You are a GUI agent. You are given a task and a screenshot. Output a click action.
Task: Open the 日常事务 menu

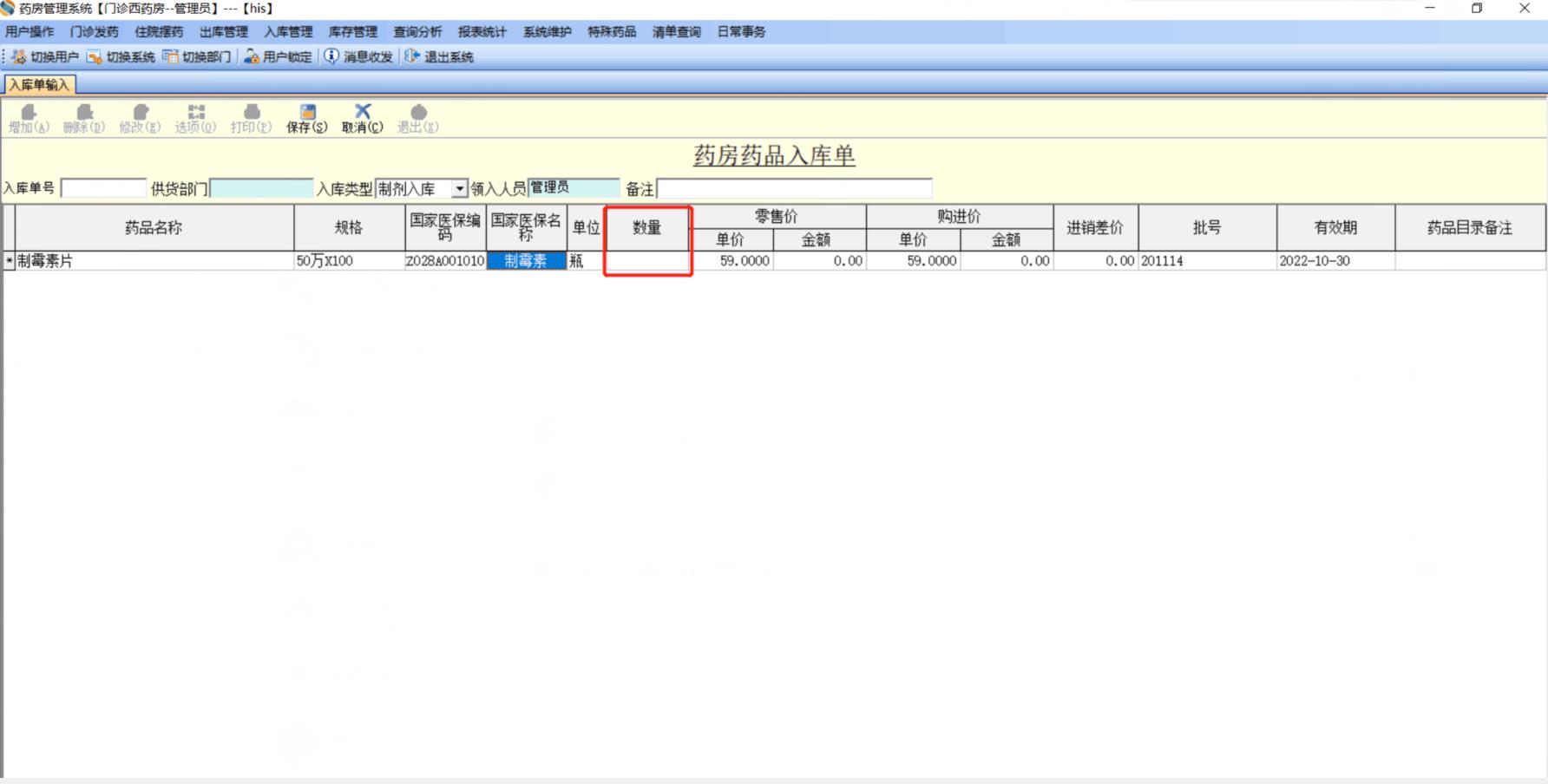point(741,32)
